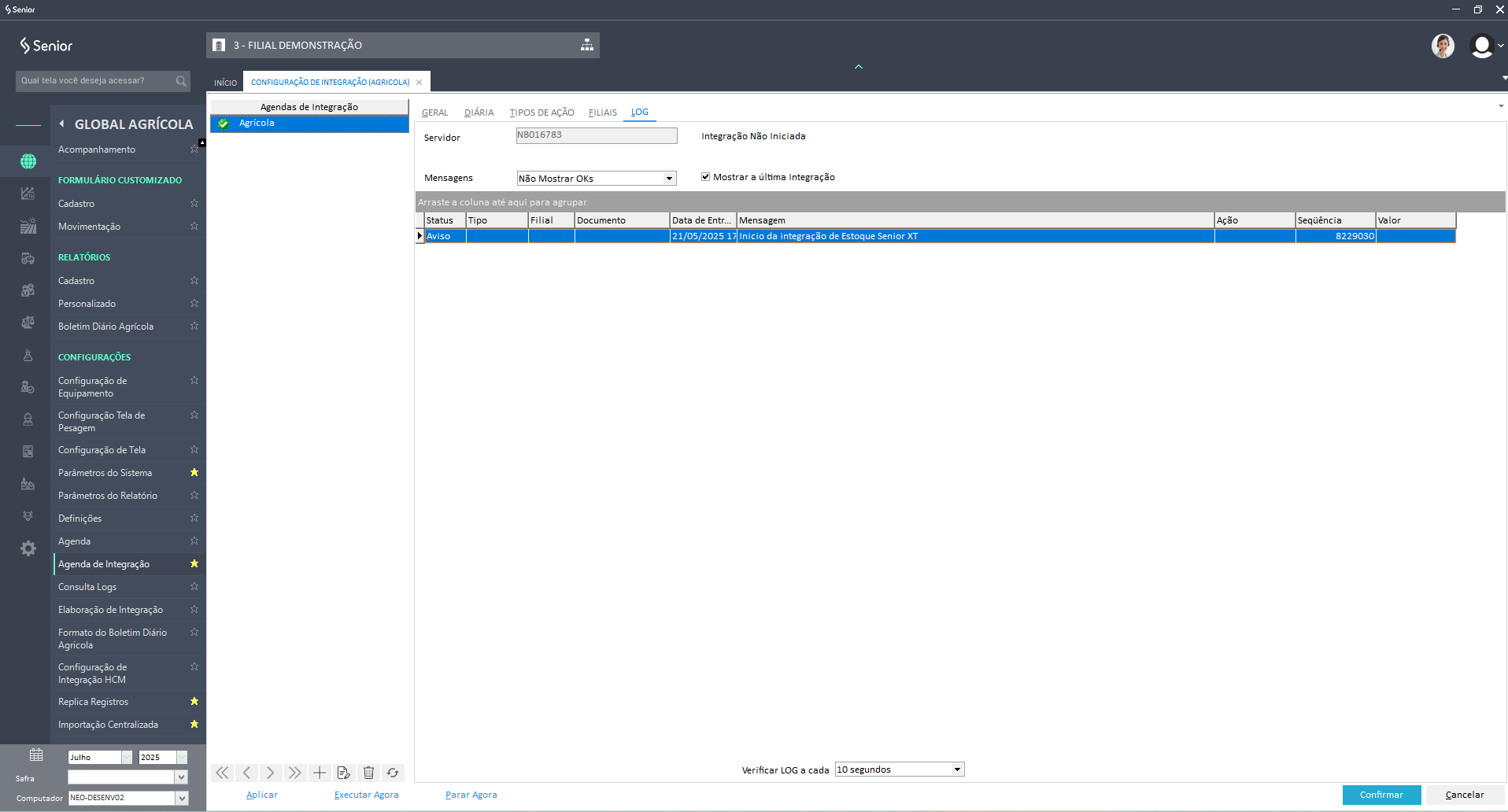
Task: Open the user profile avatar icon
Action: pyautogui.click(x=1482, y=46)
